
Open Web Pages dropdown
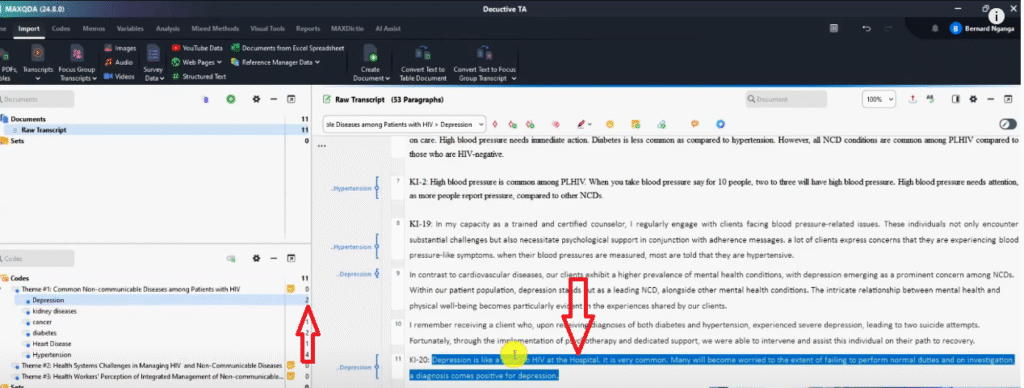[197, 62]
